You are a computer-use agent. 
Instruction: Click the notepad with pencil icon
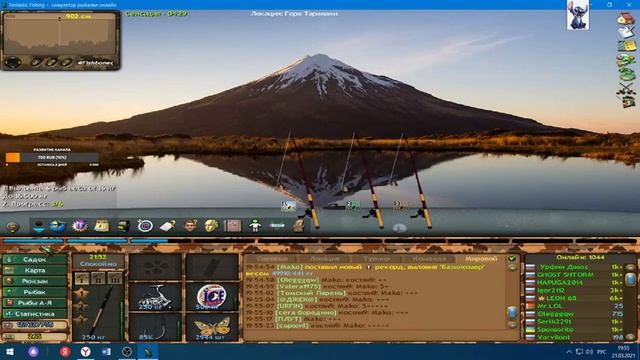click(626, 32)
